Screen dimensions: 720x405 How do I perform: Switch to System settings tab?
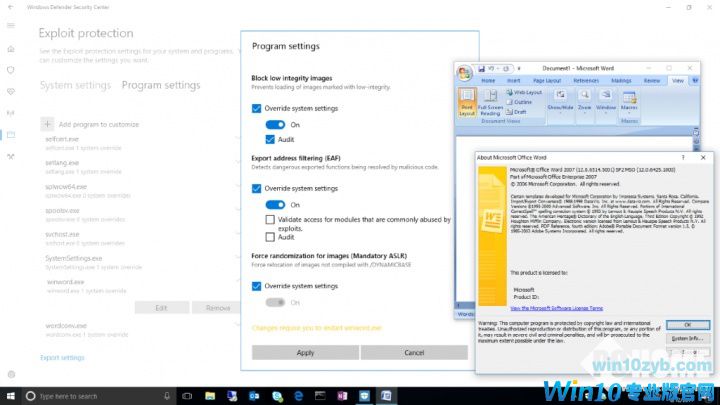(75, 85)
